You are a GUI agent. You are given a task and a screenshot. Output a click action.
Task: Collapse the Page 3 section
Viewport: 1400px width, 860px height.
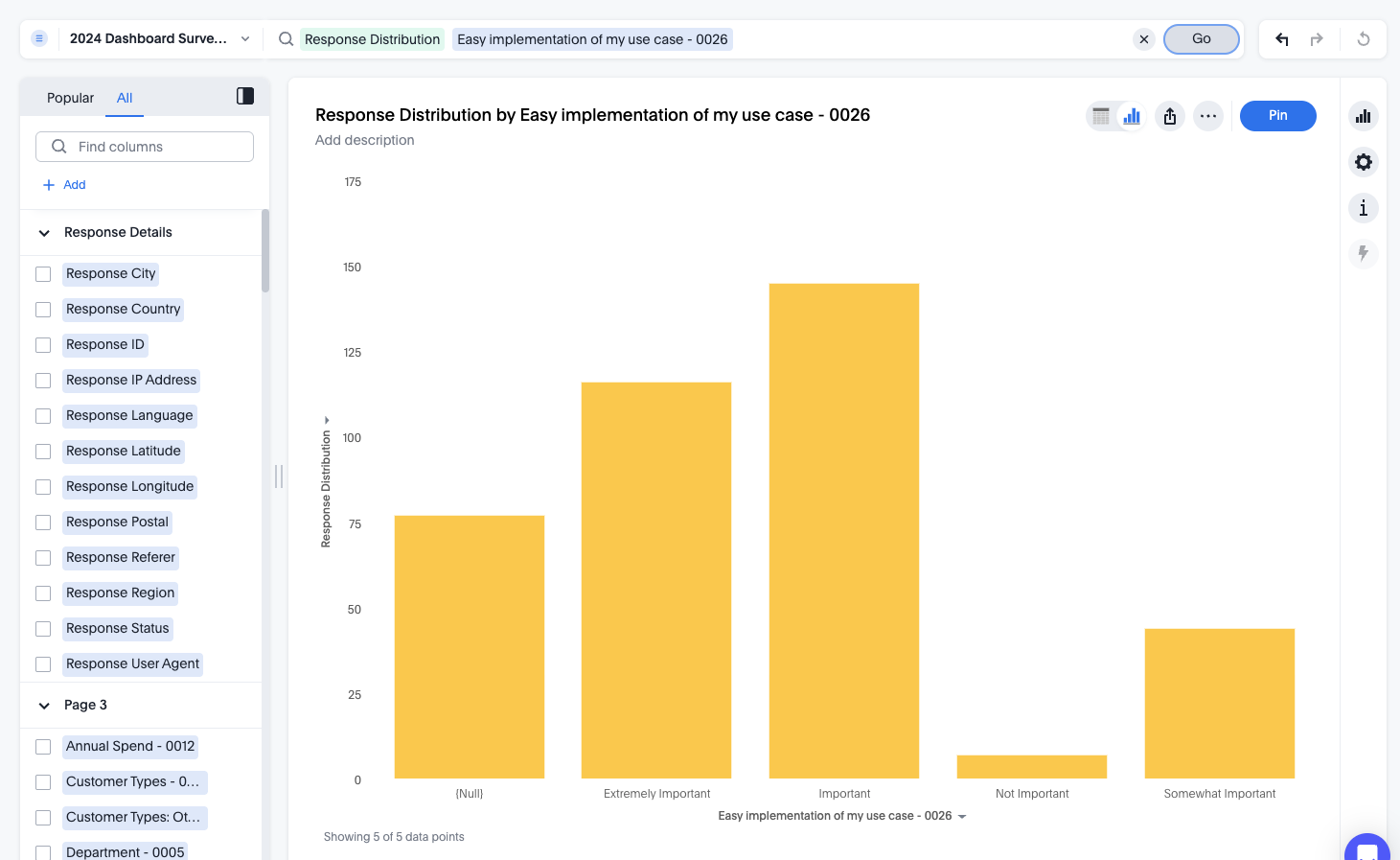tap(44, 706)
